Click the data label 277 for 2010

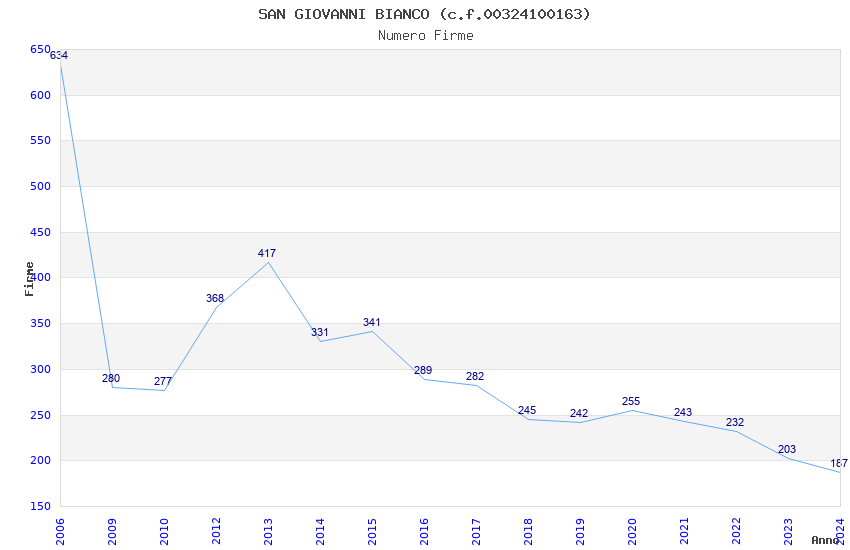pos(163,381)
